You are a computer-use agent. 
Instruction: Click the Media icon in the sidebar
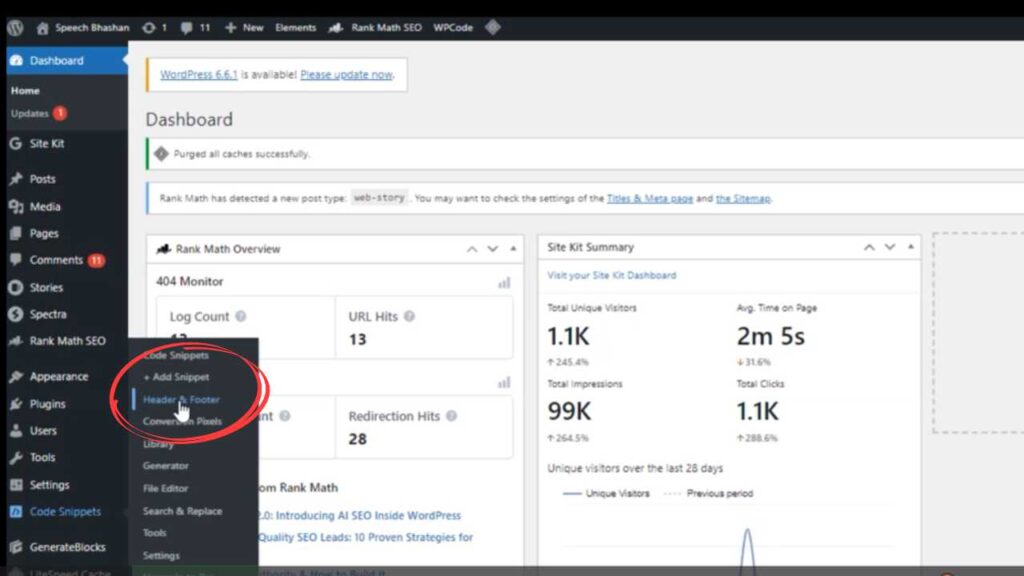(16, 206)
